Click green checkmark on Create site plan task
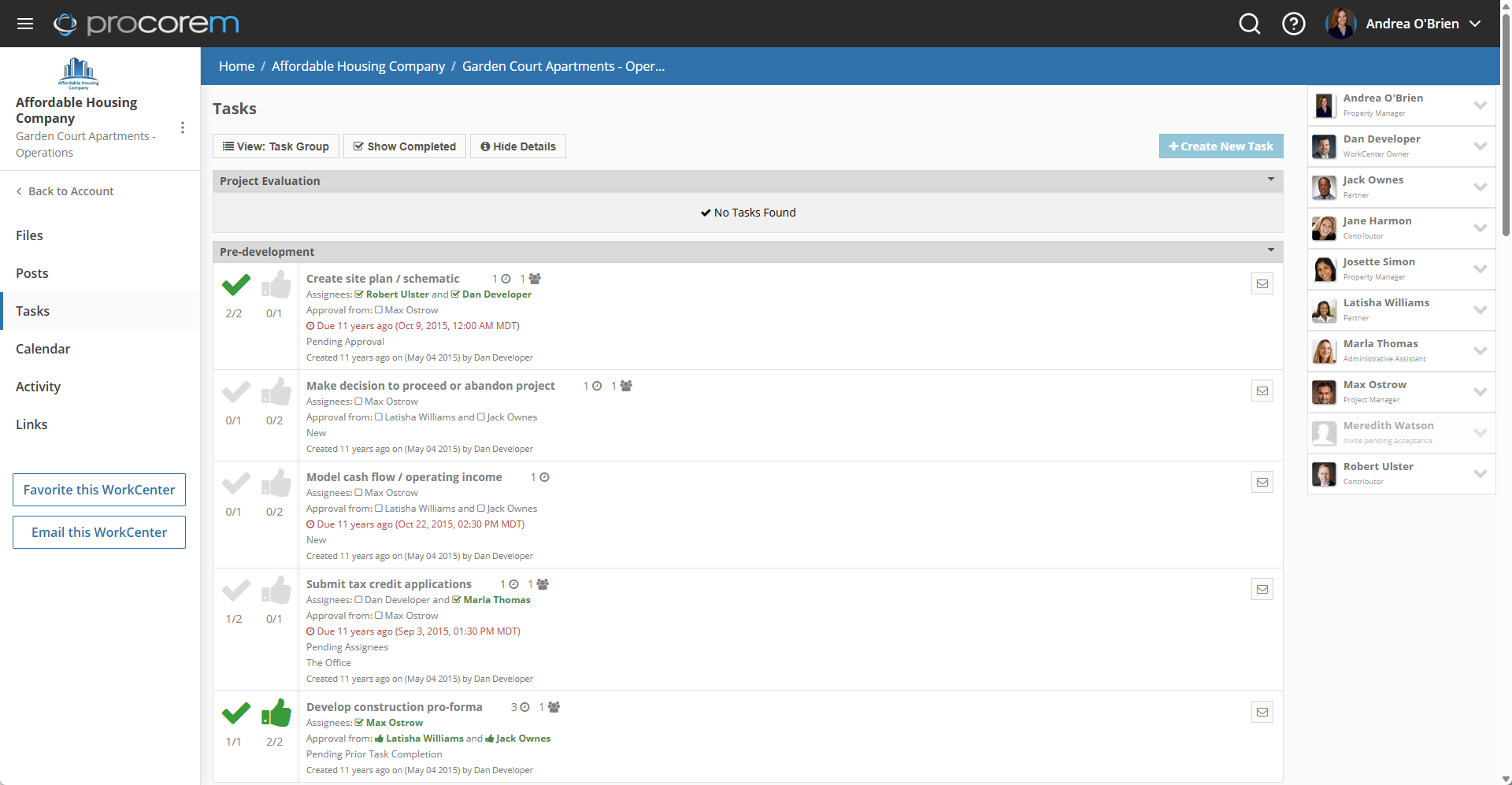This screenshot has height=785, width=1512. [235, 284]
